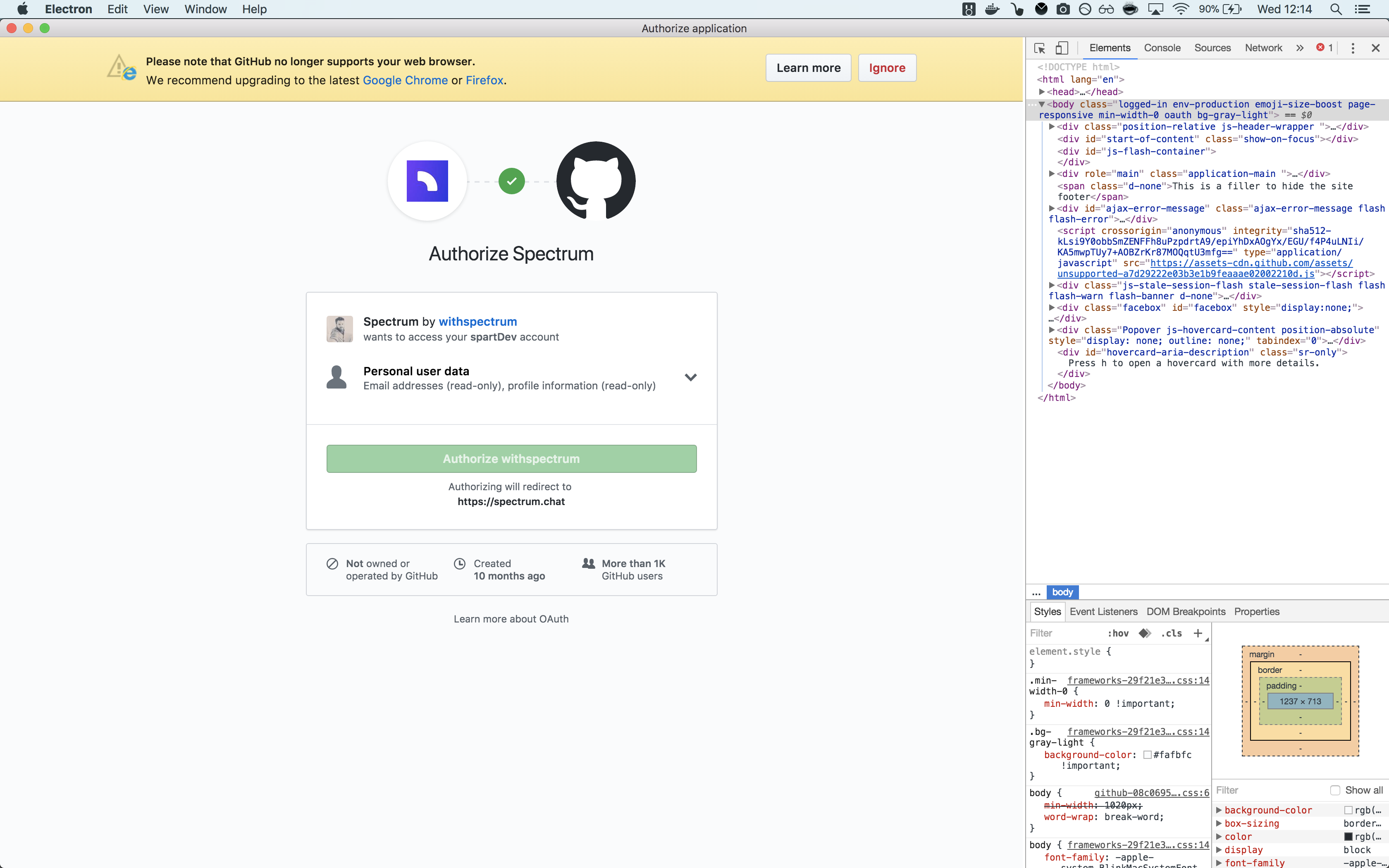
Task: Click the GitHub Octocat logo
Action: (x=596, y=181)
